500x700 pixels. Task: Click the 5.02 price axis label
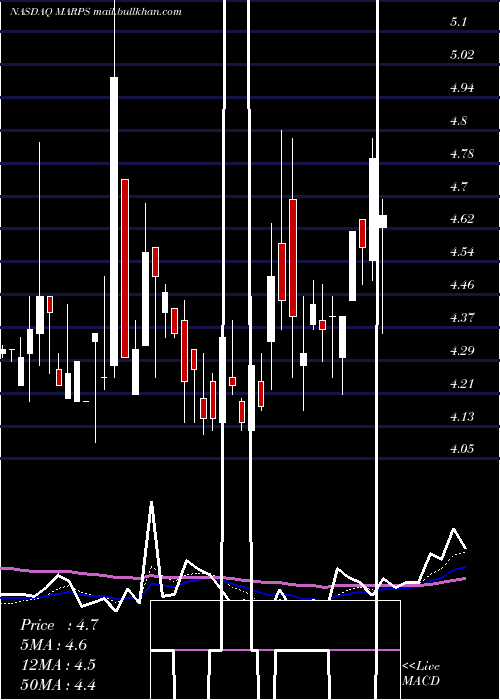coord(462,55)
